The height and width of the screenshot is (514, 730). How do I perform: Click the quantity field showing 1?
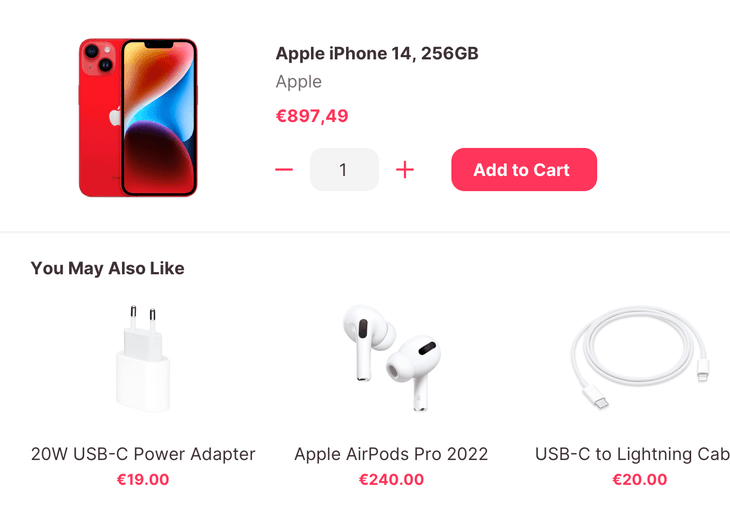pyautogui.click(x=344, y=169)
